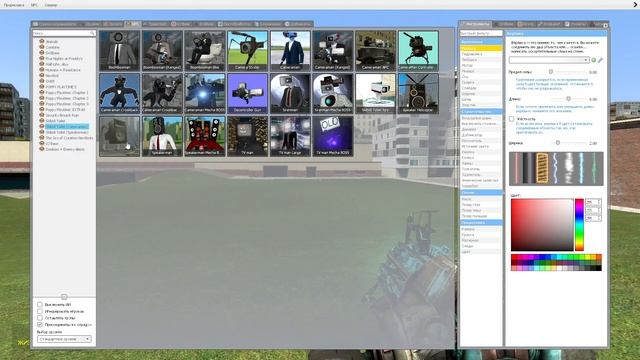Spawn the Camera Strider NPC
Image resolution: width=640 pixels, height=360 pixels.
click(x=247, y=51)
